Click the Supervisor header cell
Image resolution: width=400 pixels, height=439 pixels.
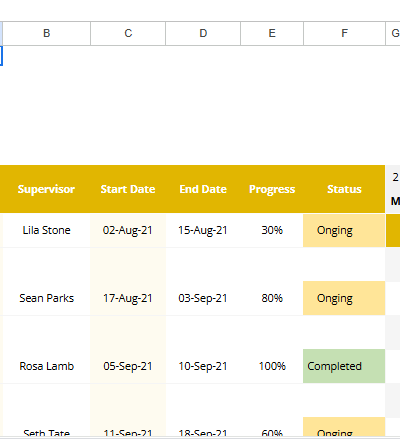click(x=46, y=189)
